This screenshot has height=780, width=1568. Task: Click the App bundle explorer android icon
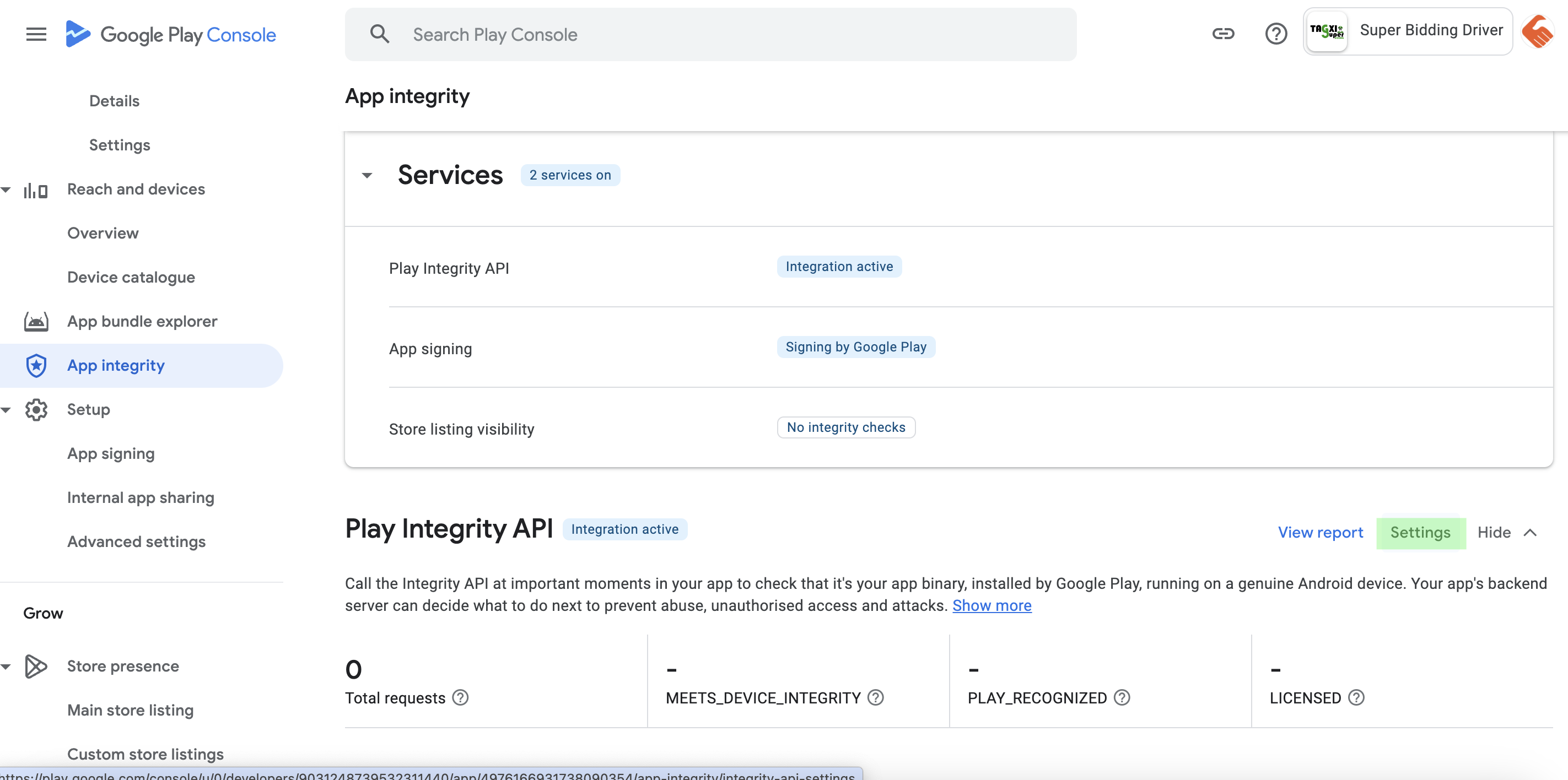[36, 321]
